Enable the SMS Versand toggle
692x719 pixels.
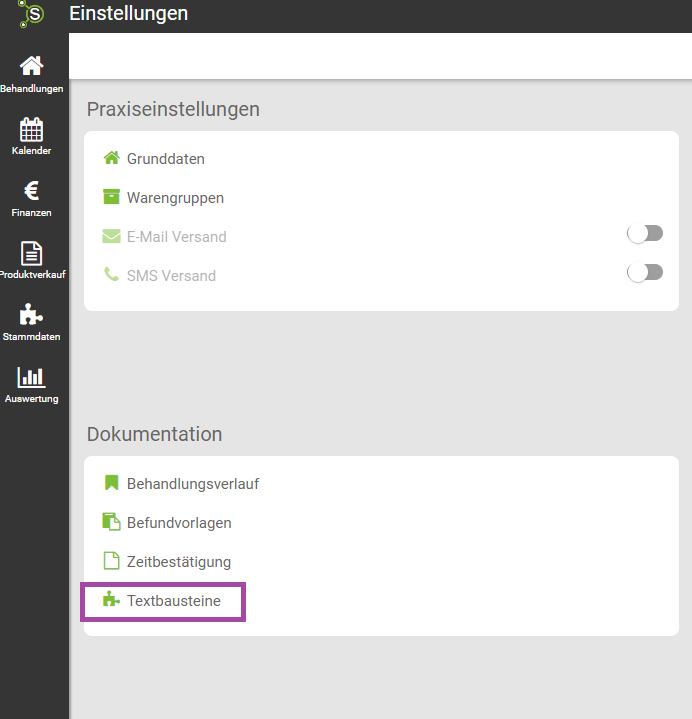[x=645, y=272]
